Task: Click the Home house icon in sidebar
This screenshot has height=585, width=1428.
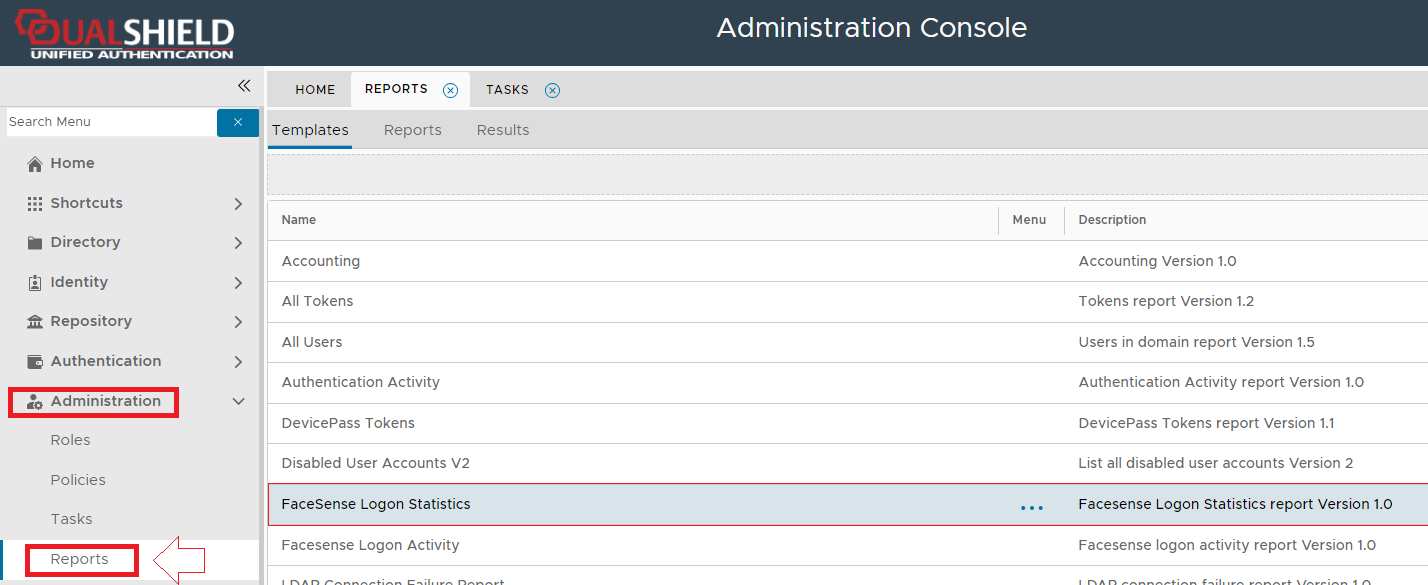Action: pos(35,164)
